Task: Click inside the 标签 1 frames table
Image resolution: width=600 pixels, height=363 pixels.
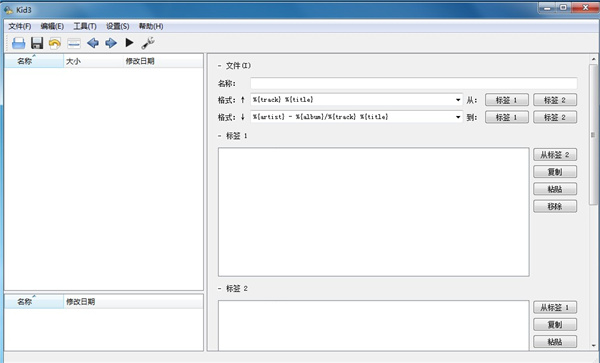Action: tap(374, 212)
